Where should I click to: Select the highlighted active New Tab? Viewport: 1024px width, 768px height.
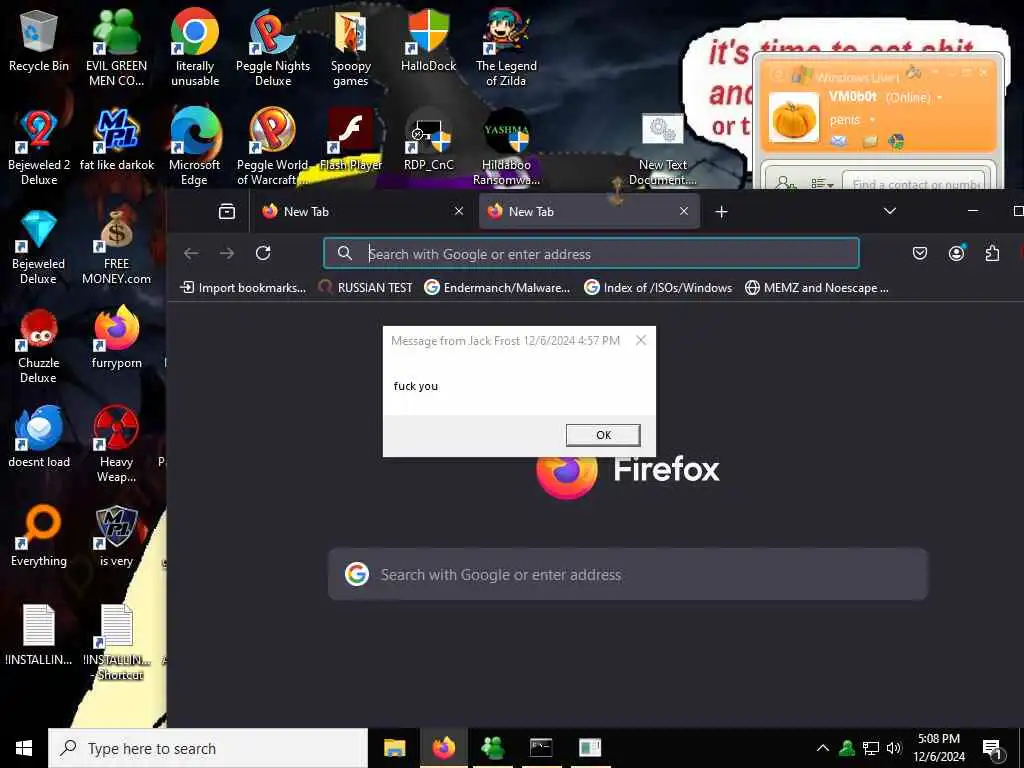pos(590,211)
